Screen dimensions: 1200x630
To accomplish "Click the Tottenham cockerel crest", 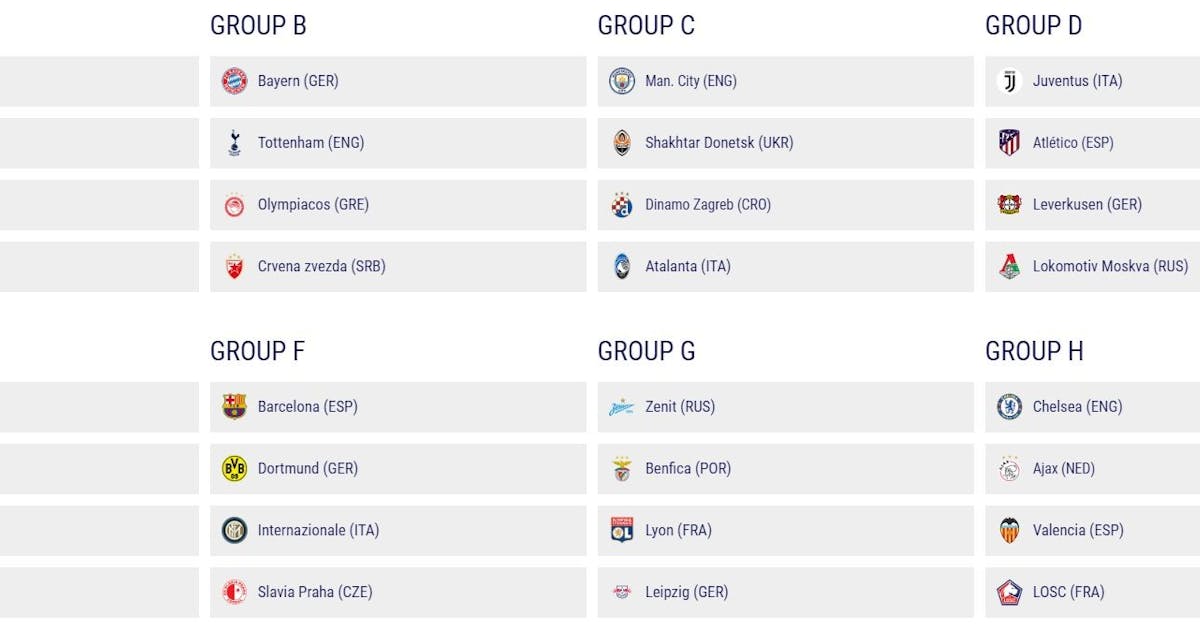I will pyautogui.click(x=234, y=143).
